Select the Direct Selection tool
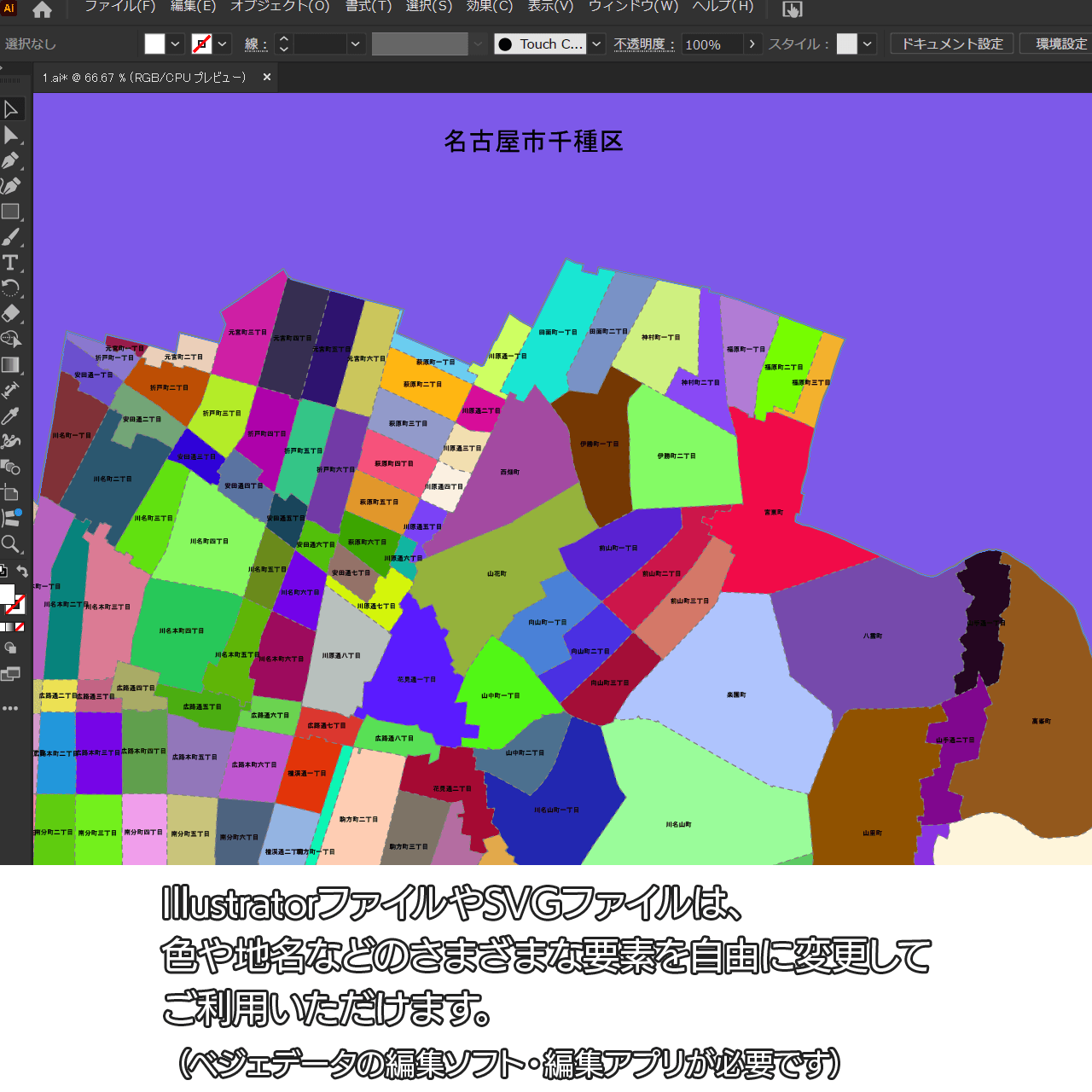Viewport: 1092px width, 1092px height. [x=11, y=135]
